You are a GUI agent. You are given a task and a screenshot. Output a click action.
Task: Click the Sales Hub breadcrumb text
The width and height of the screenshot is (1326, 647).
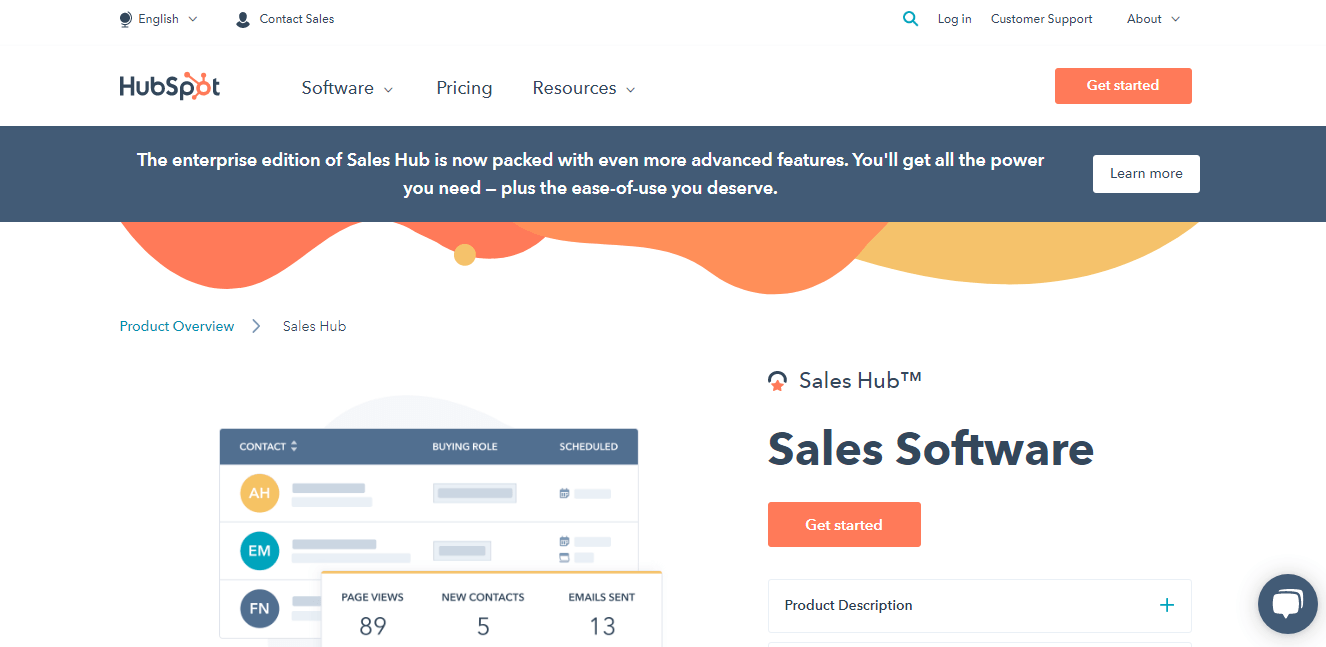coord(314,326)
